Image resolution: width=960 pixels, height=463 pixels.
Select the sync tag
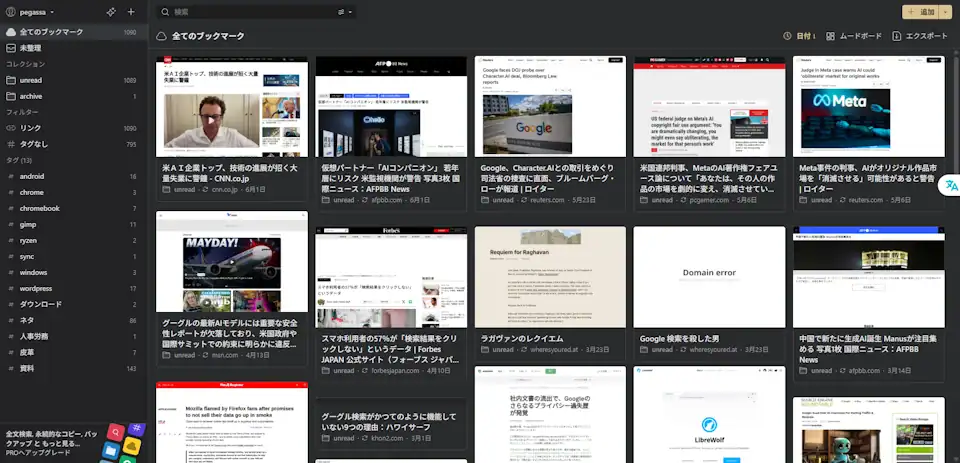73,257
